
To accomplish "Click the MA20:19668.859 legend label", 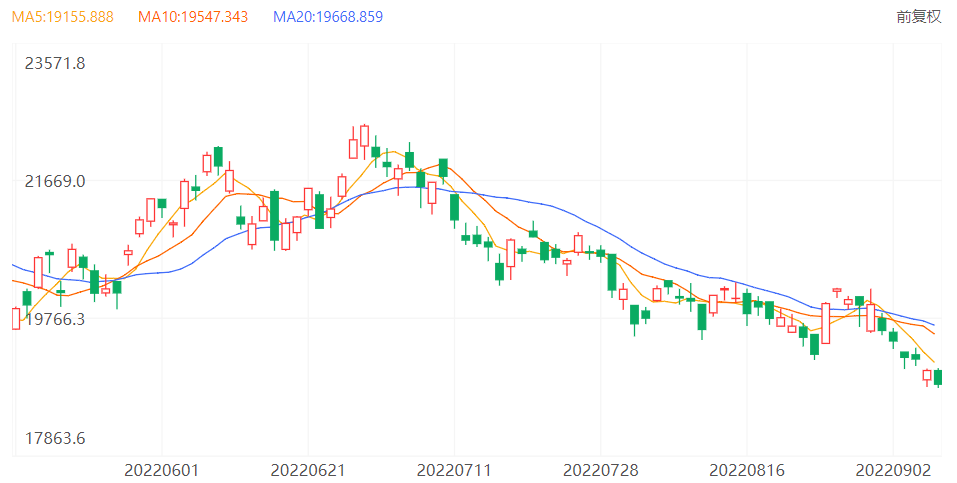I will pos(328,16).
